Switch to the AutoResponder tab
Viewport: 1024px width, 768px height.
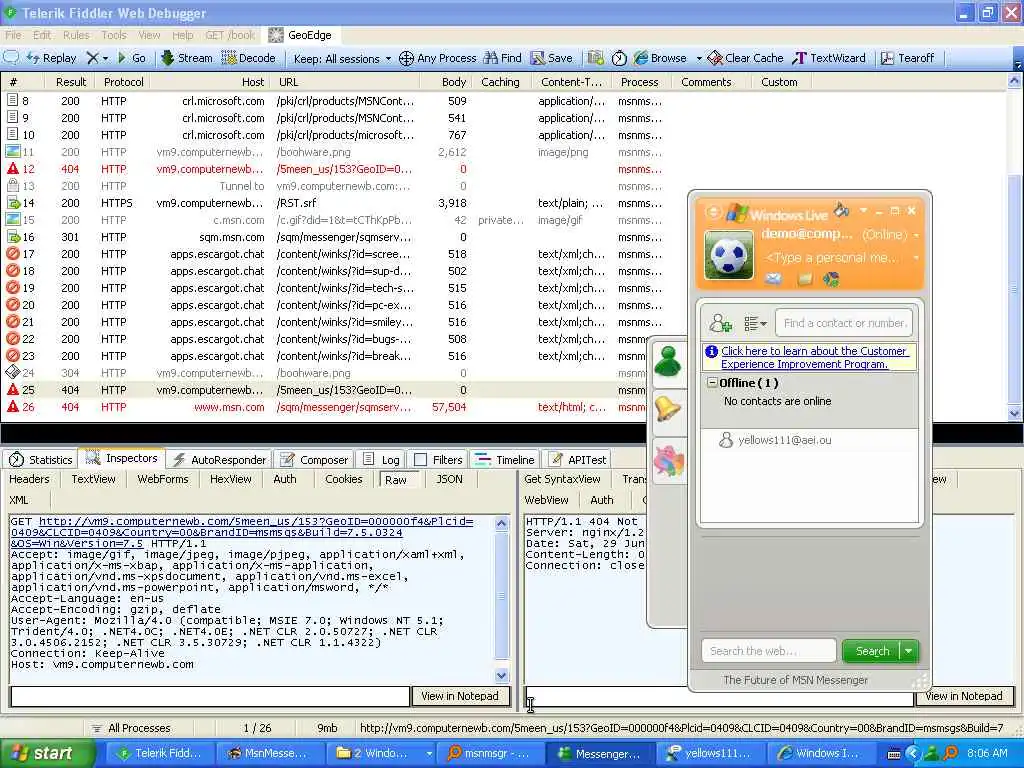[x=219, y=460]
